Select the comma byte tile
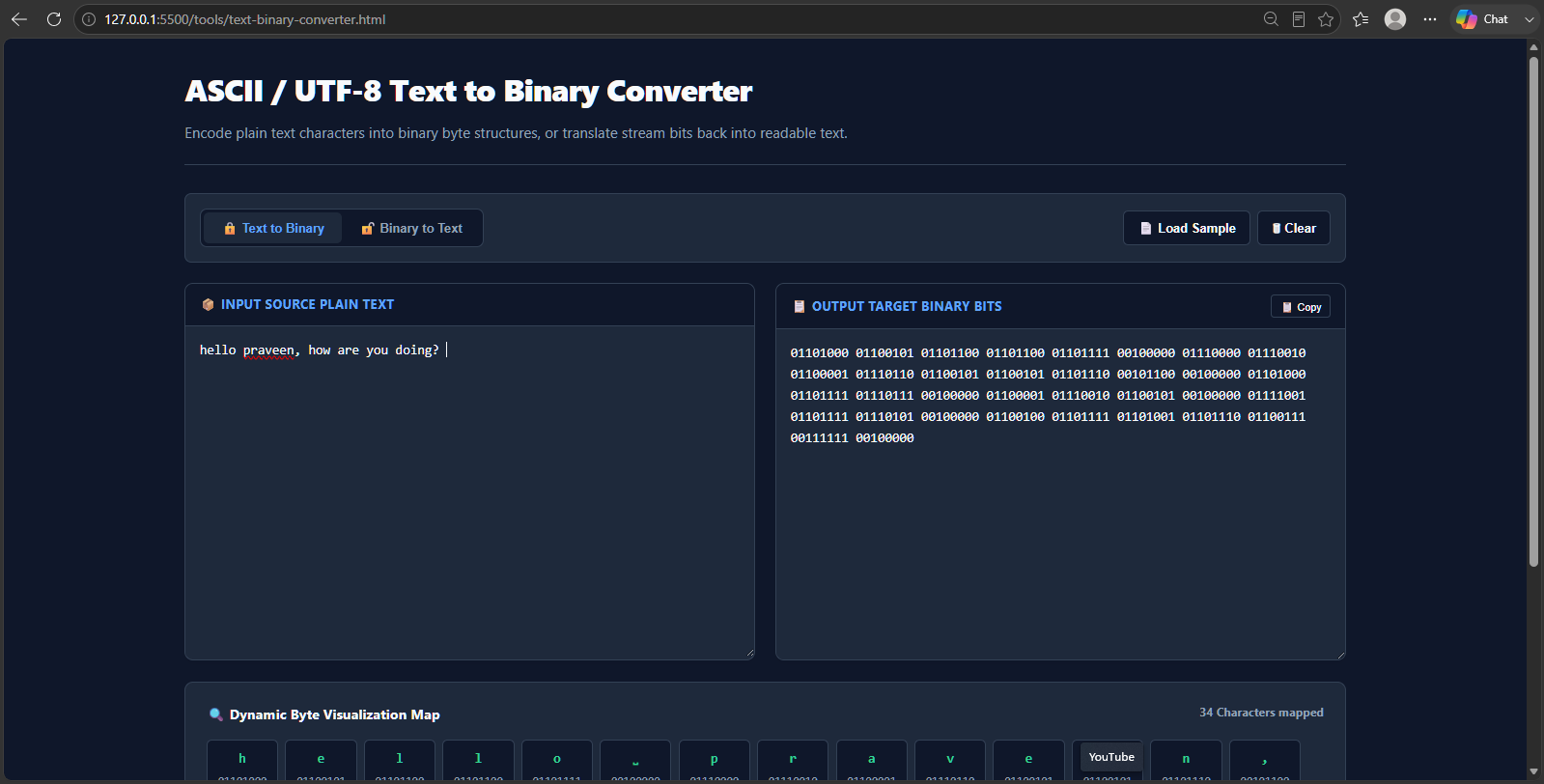1544x784 pixels. click(1265, 762)
